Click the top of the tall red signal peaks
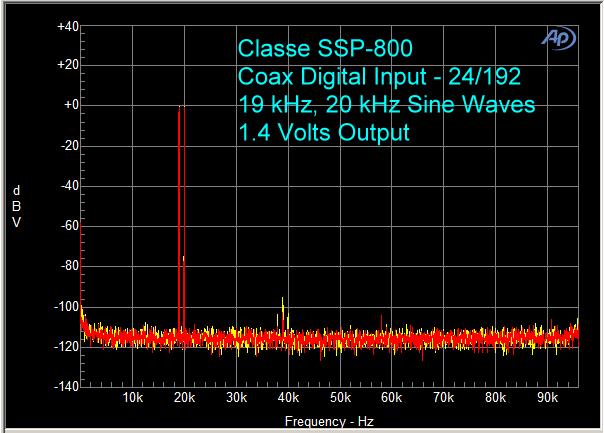The width and height of the screenshot is (604, 433). click(x=181, y=107)
